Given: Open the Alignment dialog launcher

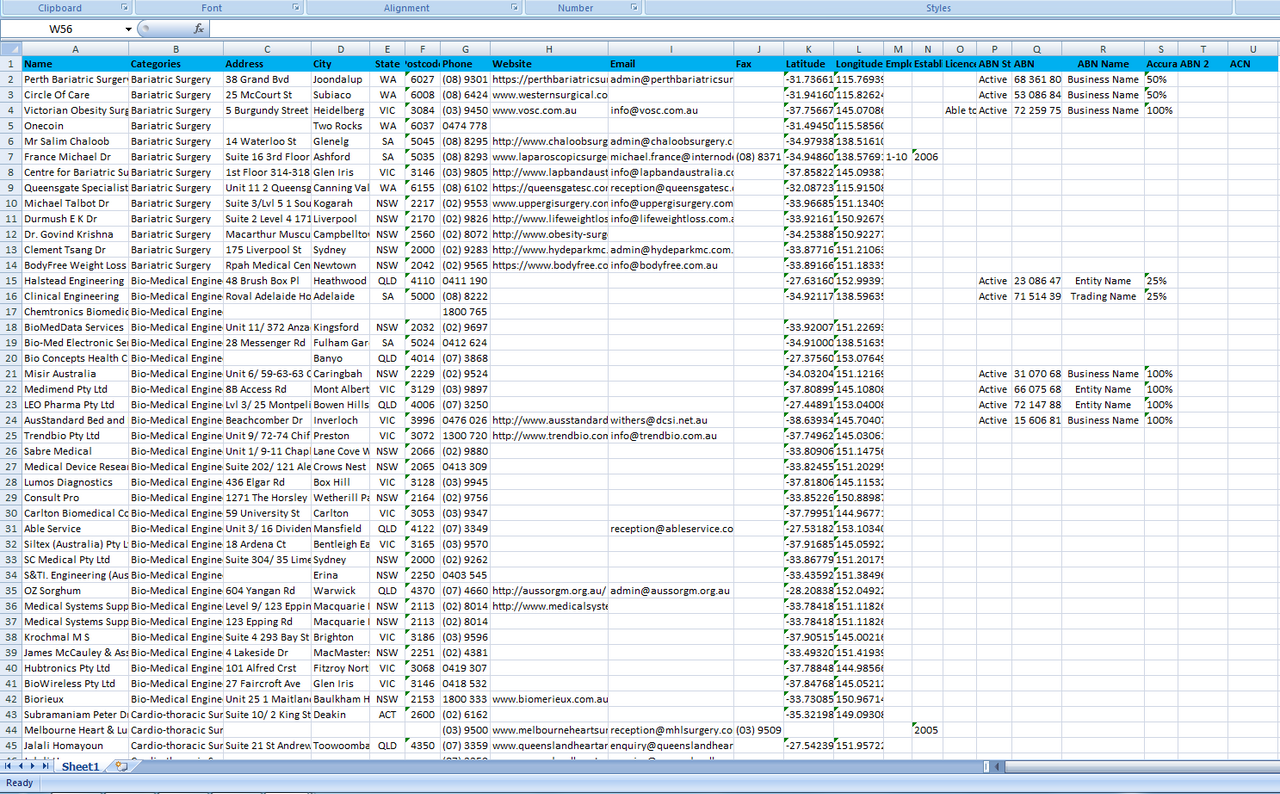Looking at the screenshot, I should click(514, 8).
